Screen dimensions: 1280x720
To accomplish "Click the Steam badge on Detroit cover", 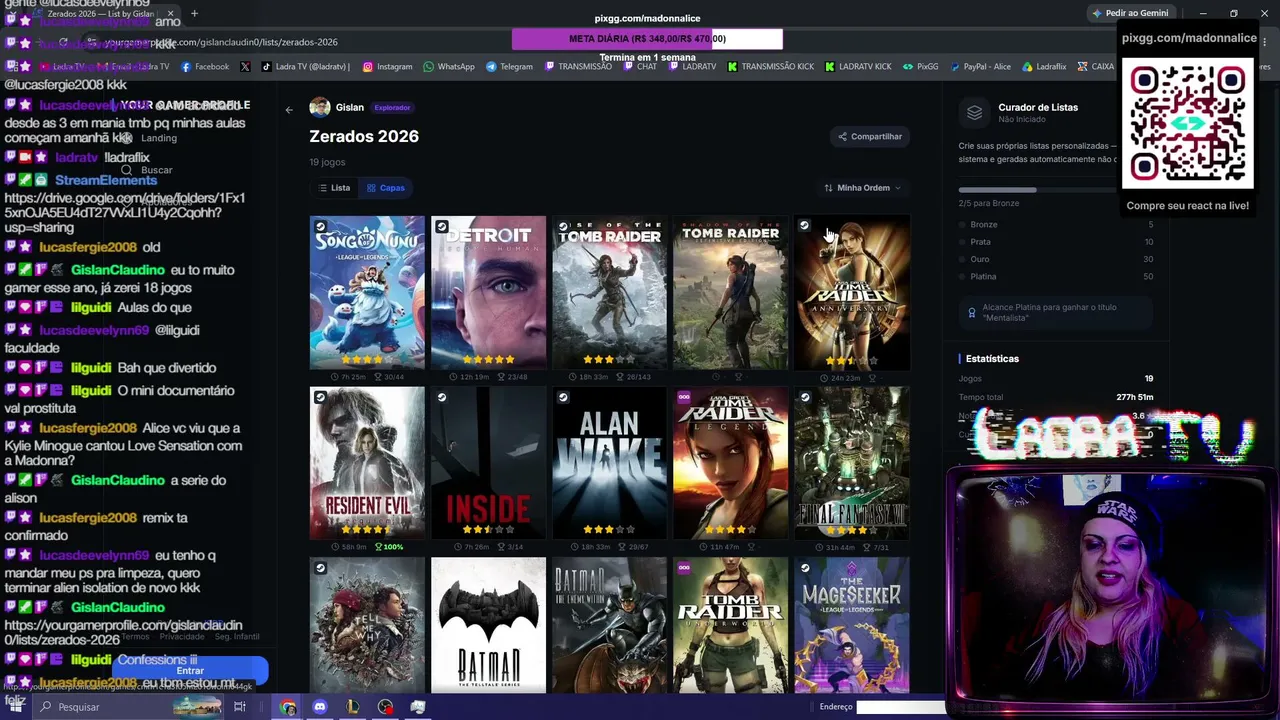I will point(441,227).
